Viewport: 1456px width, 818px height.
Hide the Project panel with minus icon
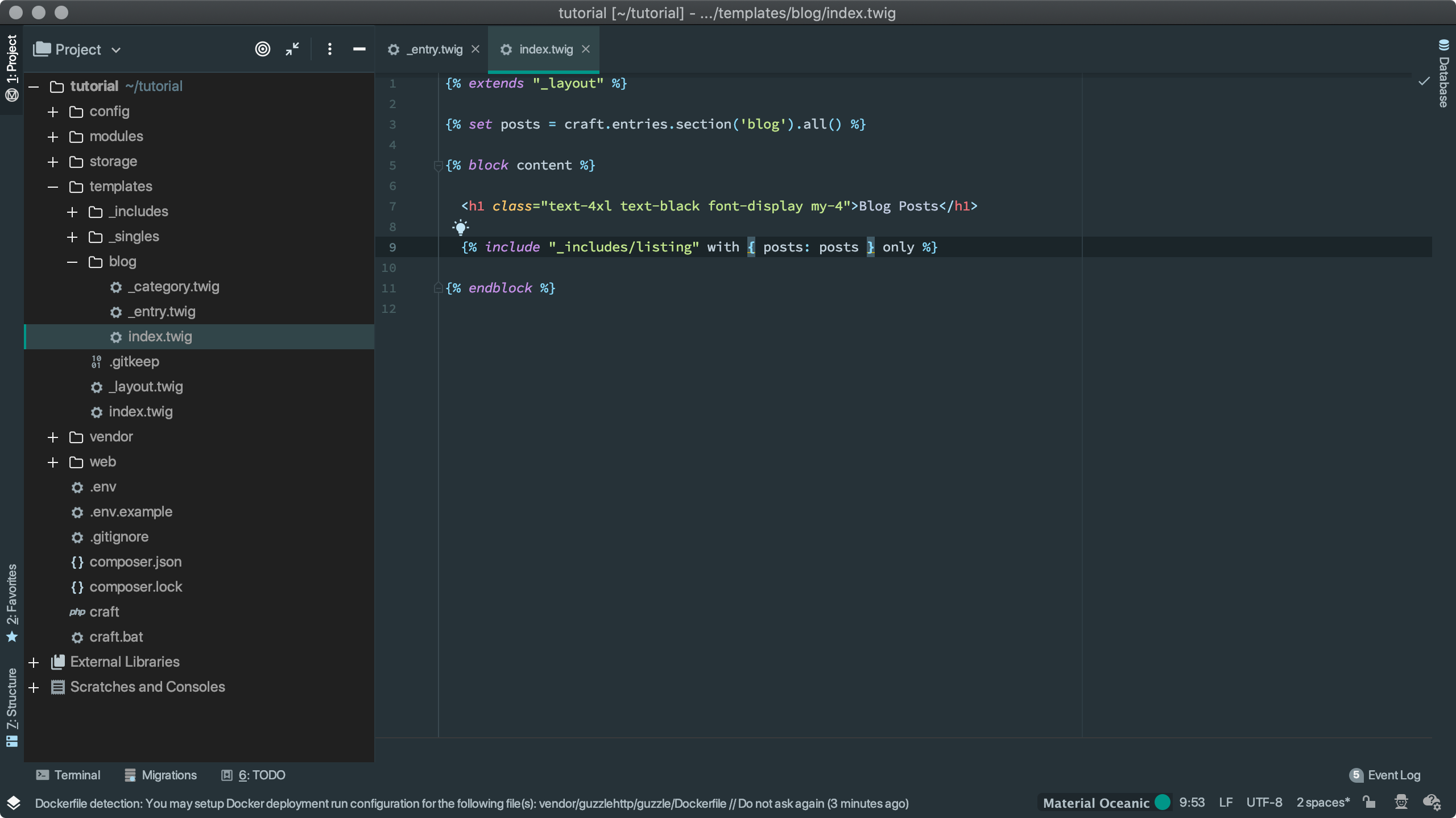pyautogui.click(x=359, y=49)
